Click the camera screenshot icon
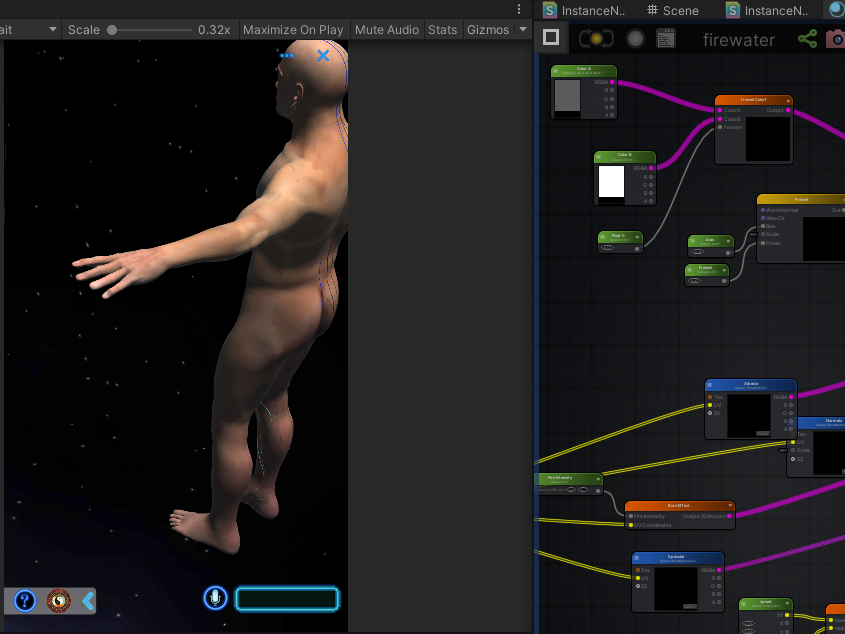Viewport: 845px width, 634px height. [835, 39]
